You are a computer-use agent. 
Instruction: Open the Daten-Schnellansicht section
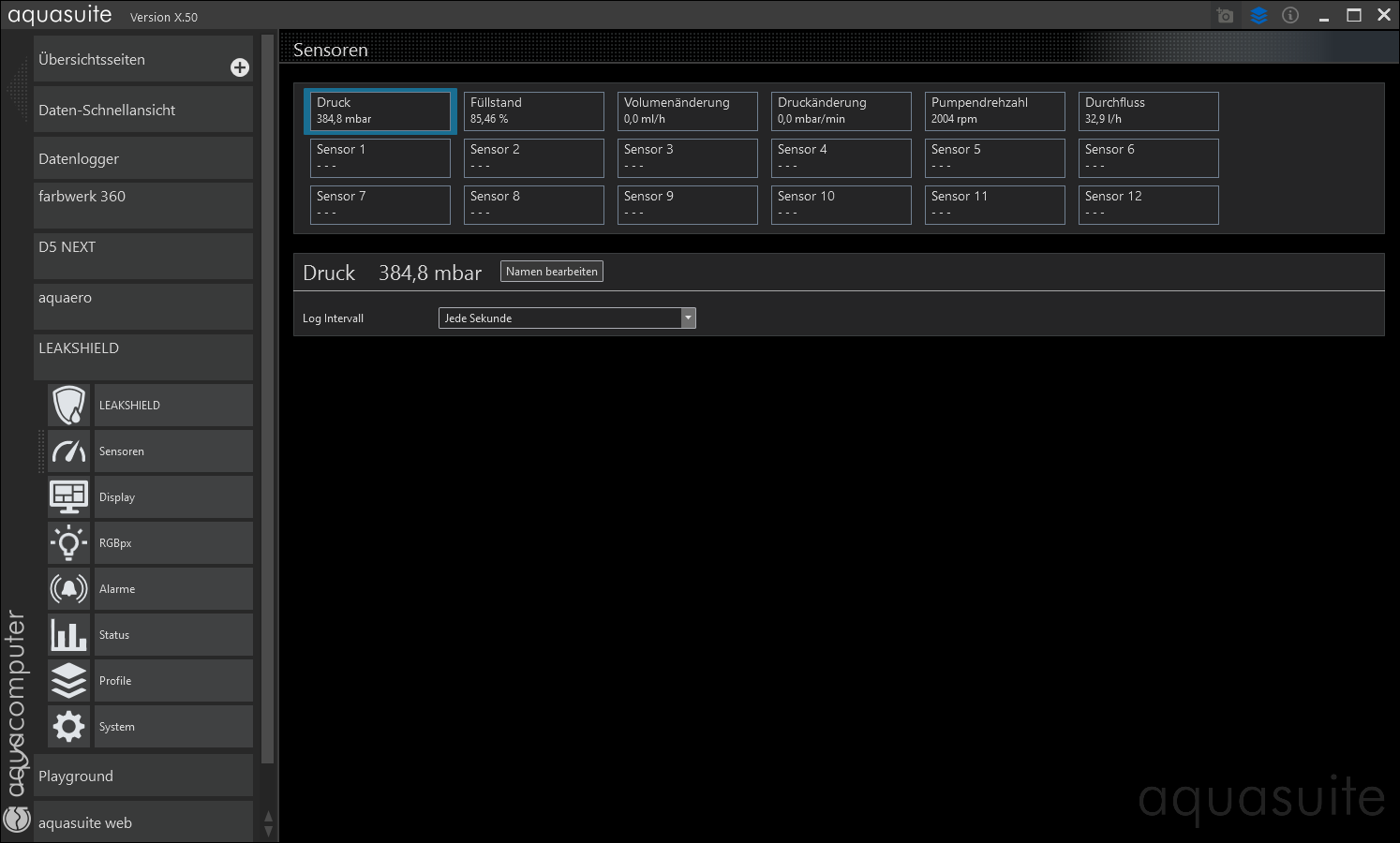(x=143, y=110)
